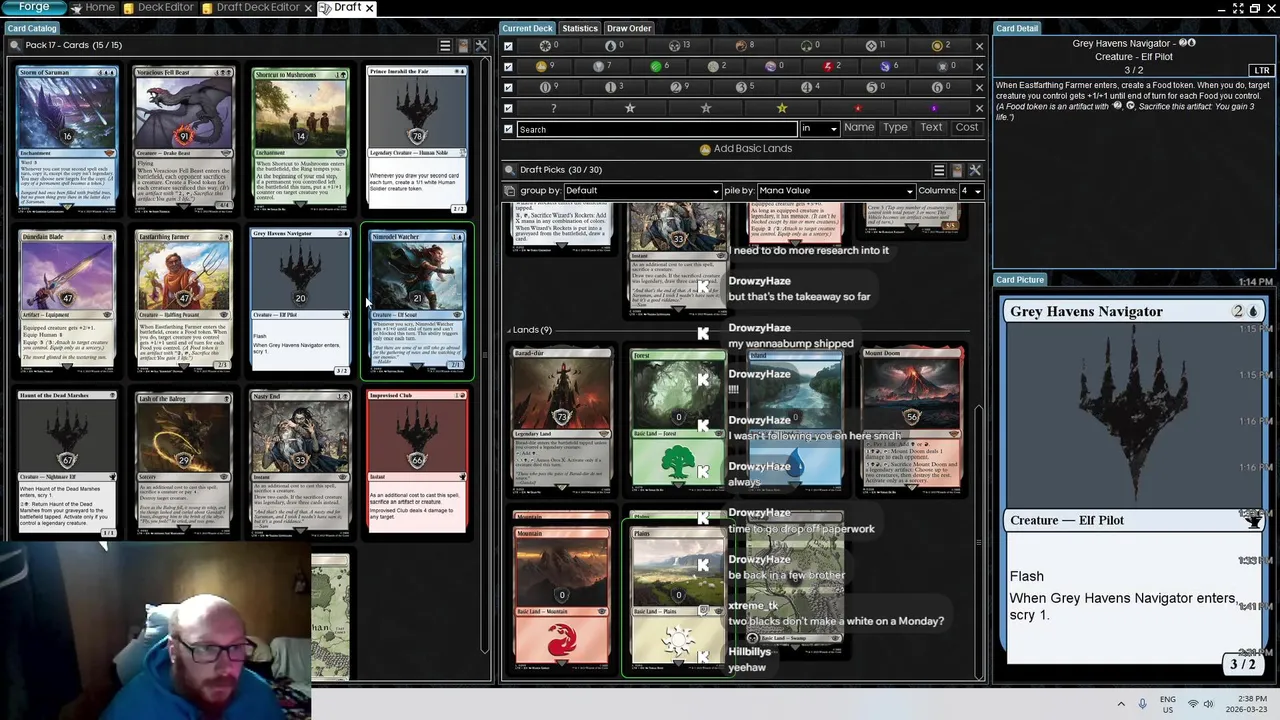The width and height of the screenshot is (1280, 720).
Task: Open the Columns count dropdown
Action: pyautogui.click(x=970, y=191)
